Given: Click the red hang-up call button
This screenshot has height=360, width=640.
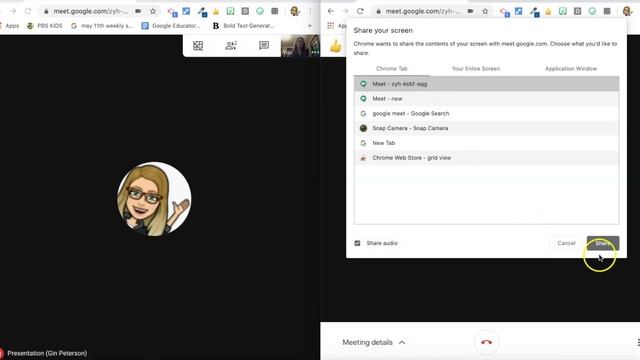Looking at the screenshot, I should tap(486, 342).
